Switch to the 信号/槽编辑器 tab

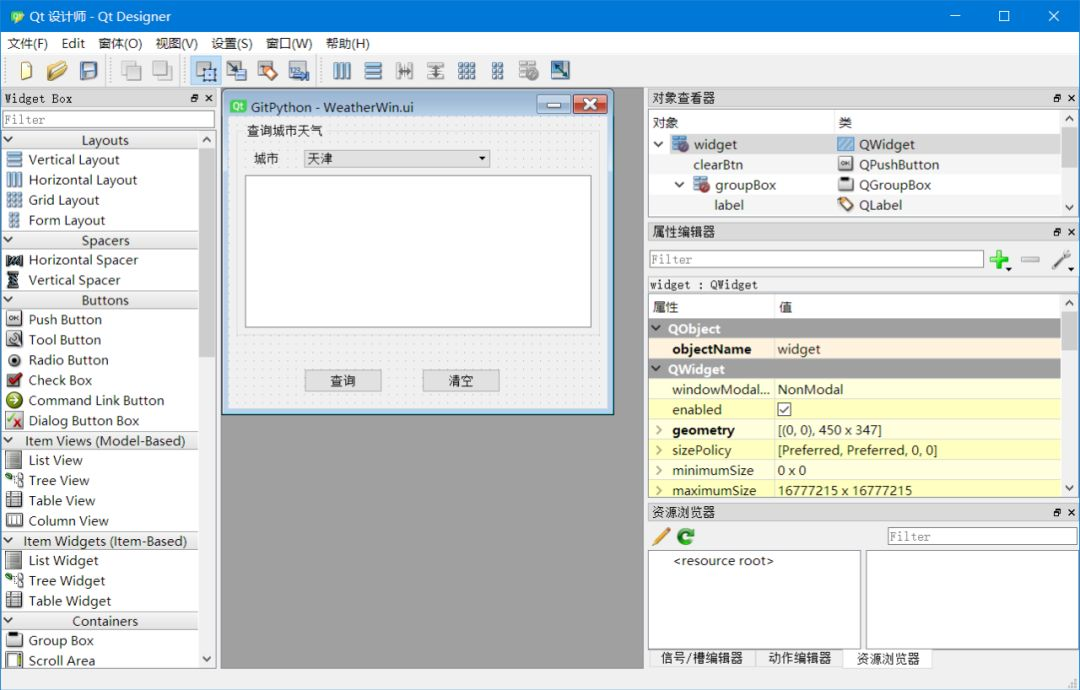(x=702, y=658)
